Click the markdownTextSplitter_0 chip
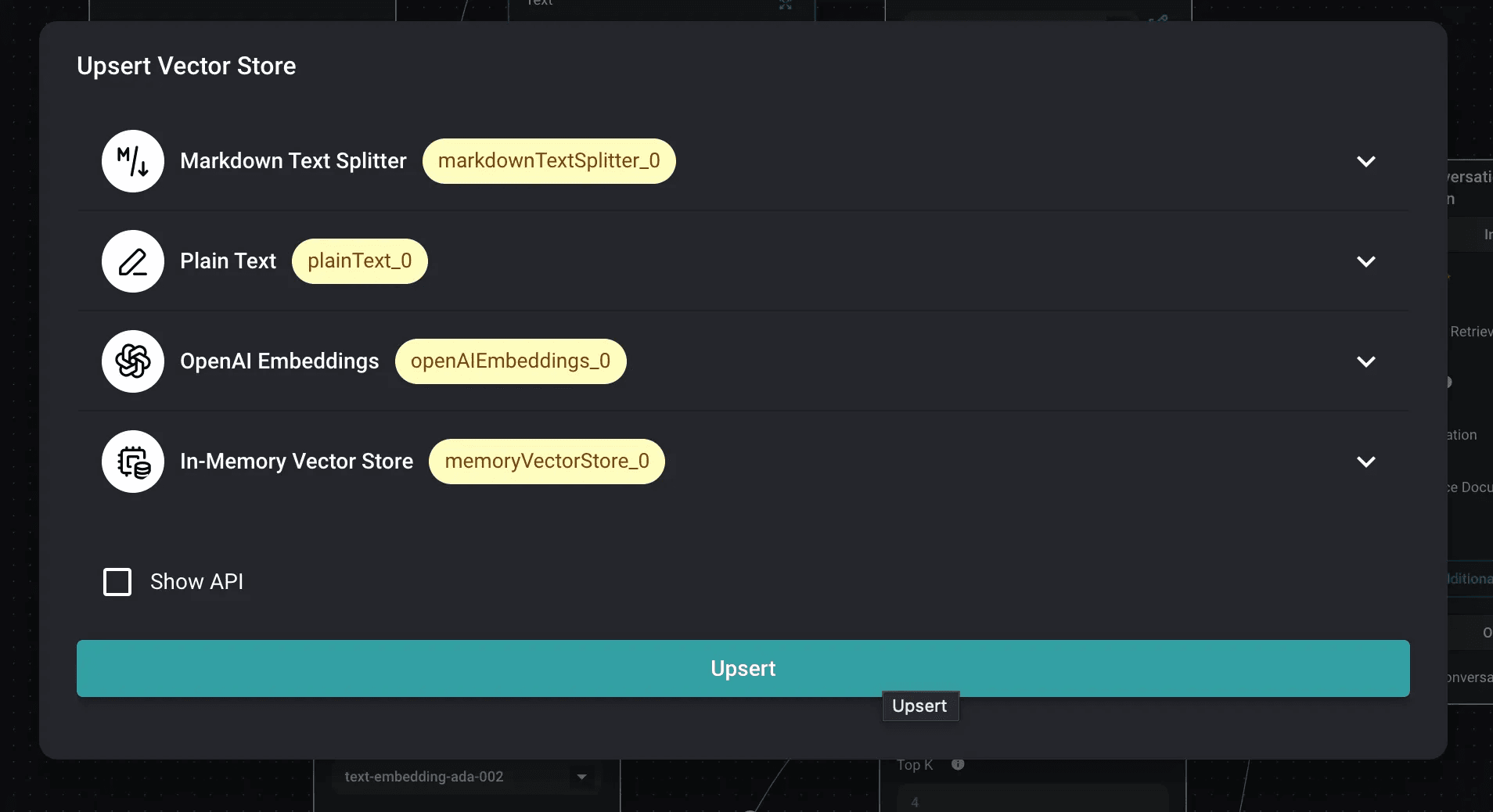1493x812 pixels. tap(549, 161)
